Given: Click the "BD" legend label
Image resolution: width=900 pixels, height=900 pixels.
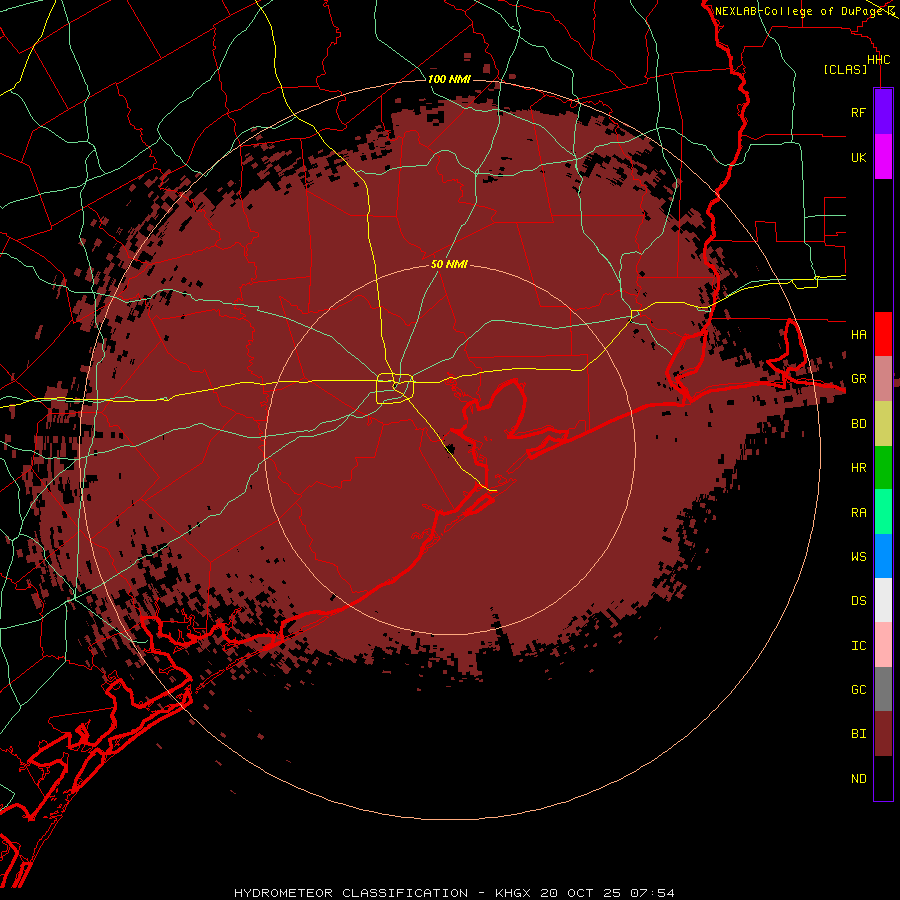Looking at the screenshot, I should [858, 424].
